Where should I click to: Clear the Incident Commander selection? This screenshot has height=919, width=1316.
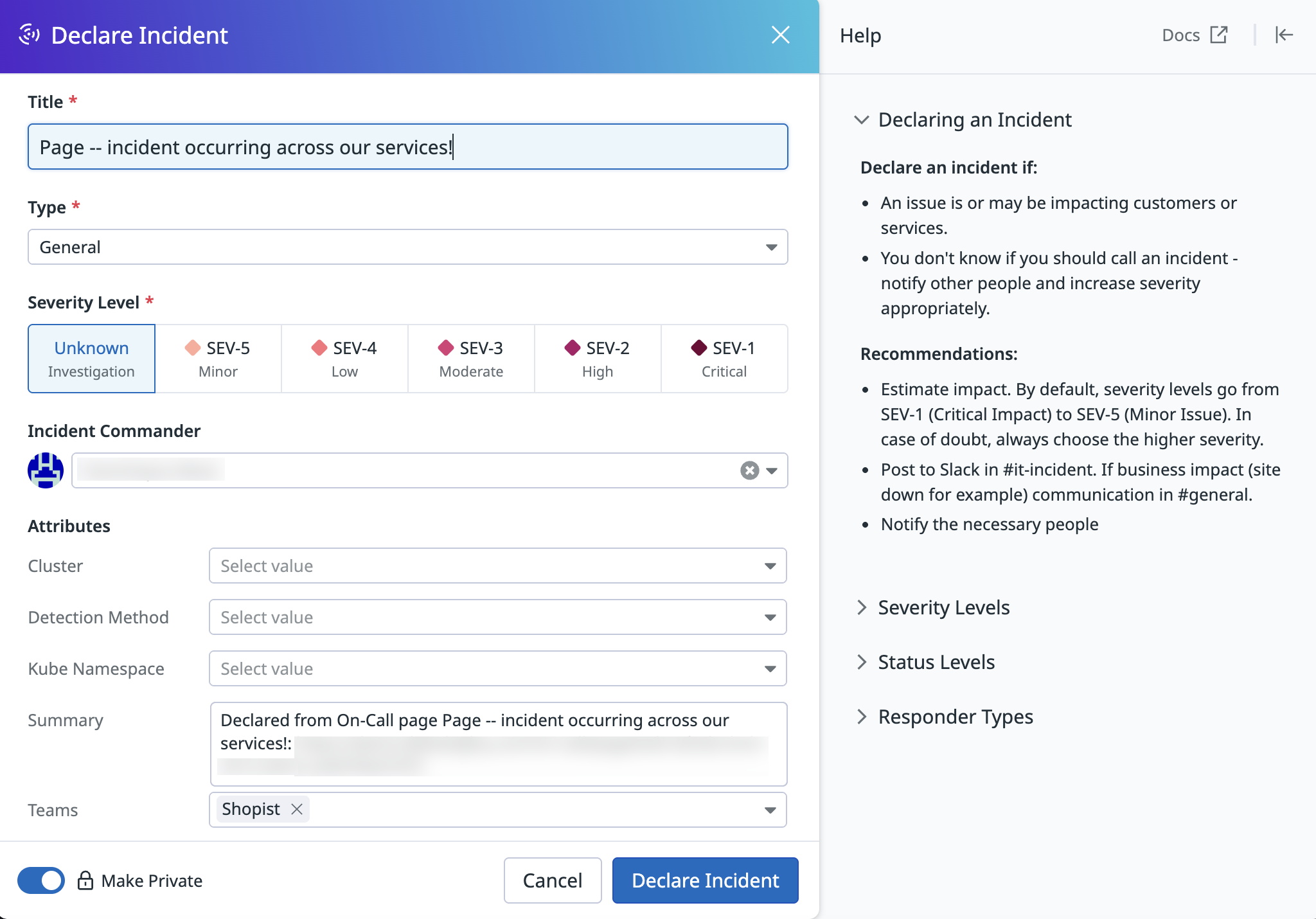(749, 470)
